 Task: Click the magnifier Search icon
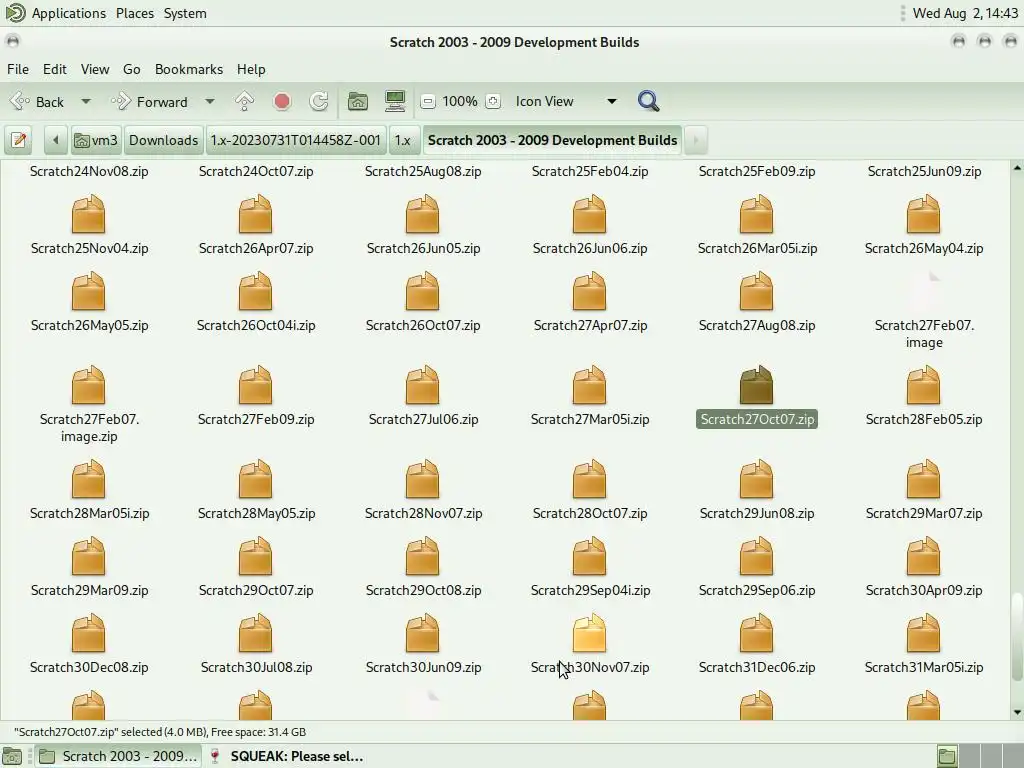[648, 101]
